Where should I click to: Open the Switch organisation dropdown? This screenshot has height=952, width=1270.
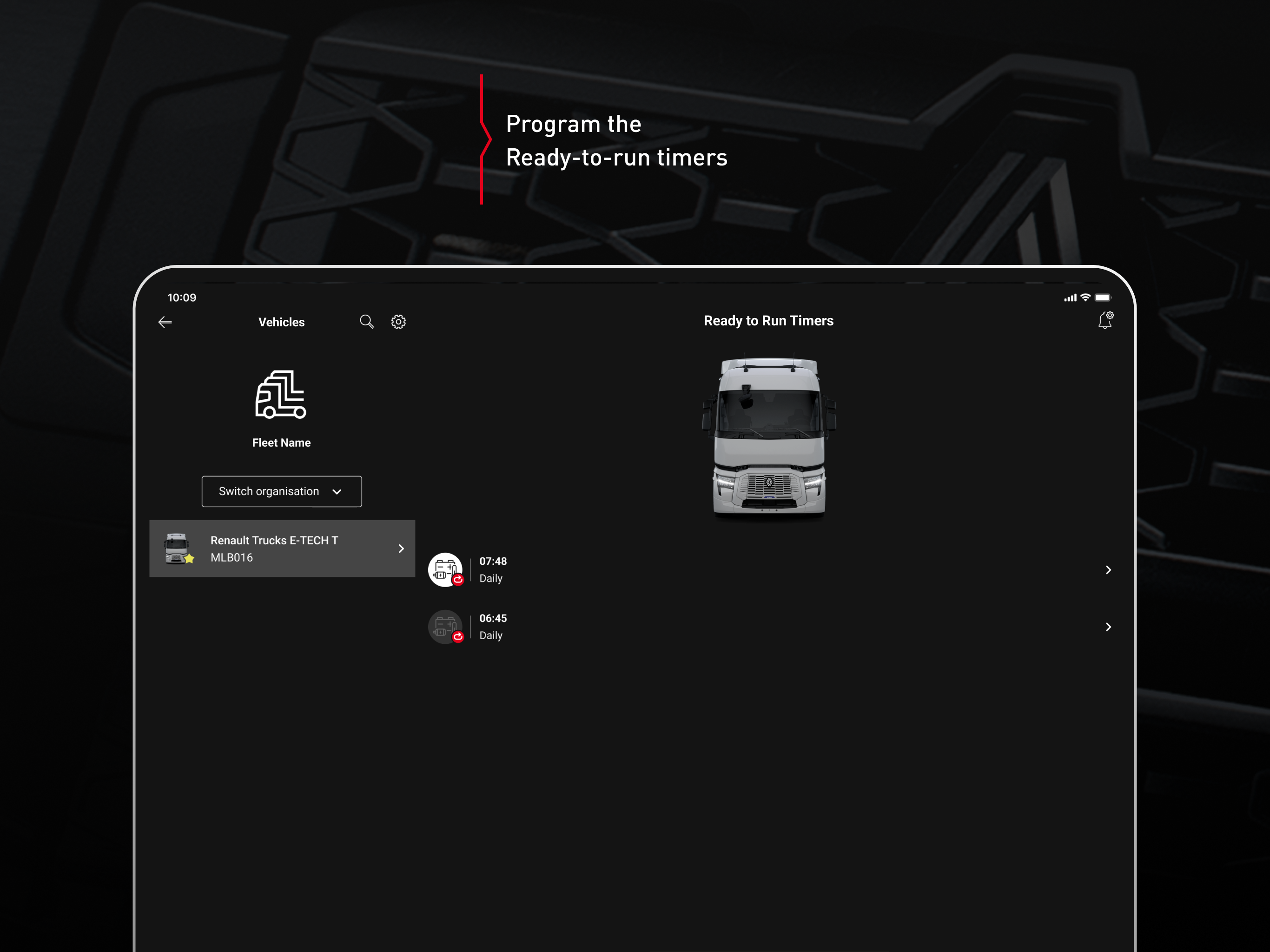[x=282, y=491]
